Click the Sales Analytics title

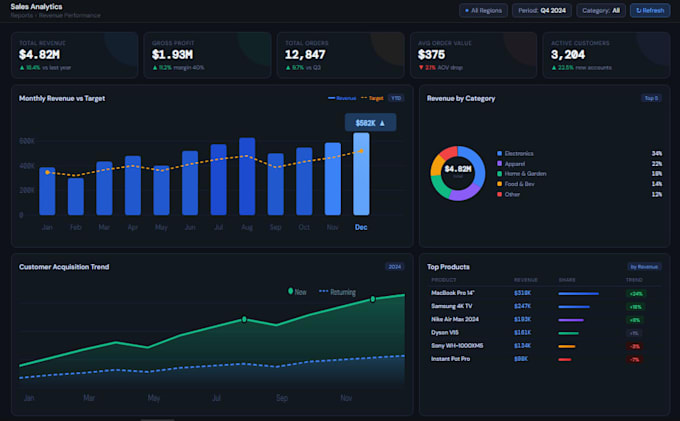coord(36,7)
